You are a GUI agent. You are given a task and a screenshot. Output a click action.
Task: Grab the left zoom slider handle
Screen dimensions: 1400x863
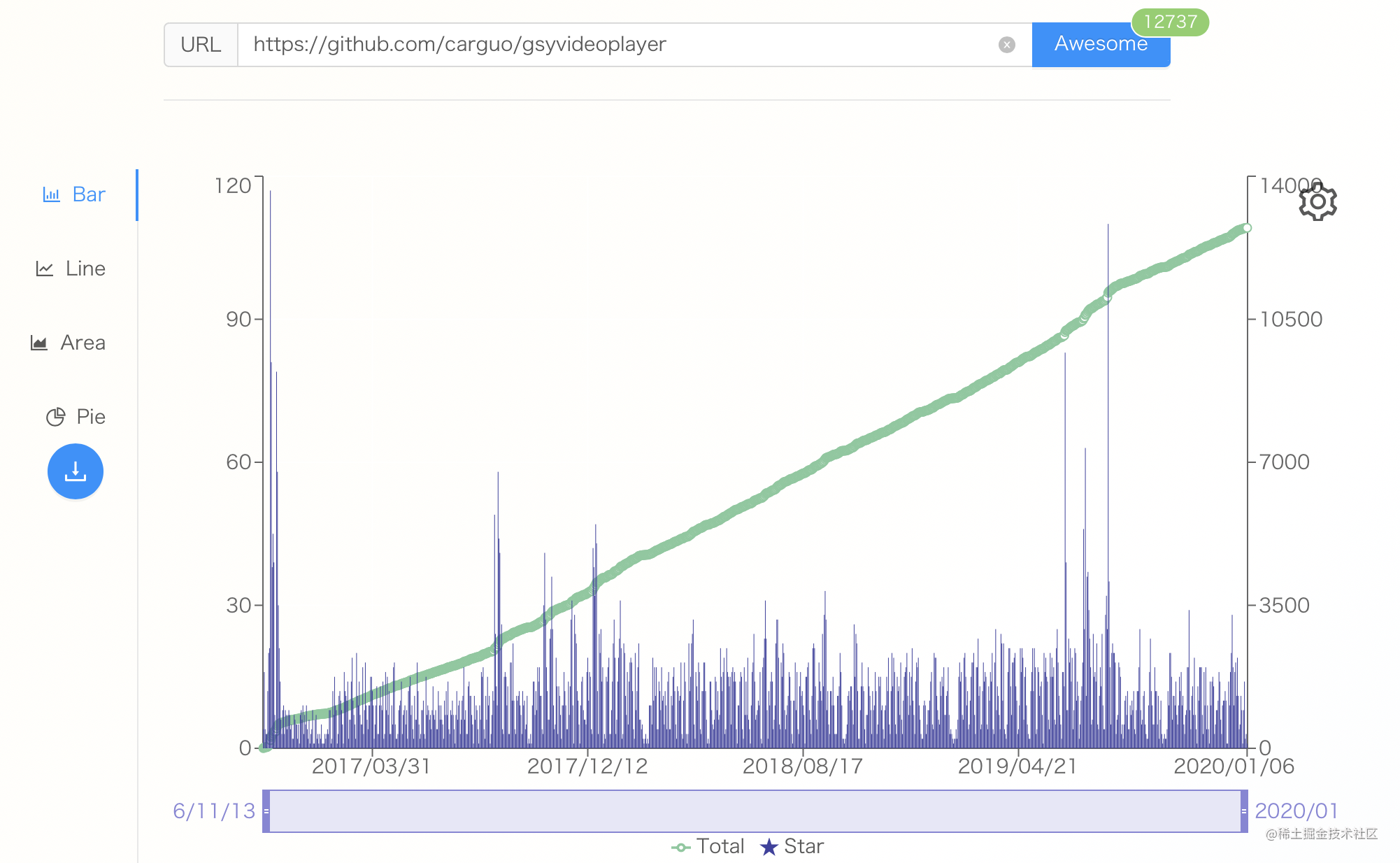266,811
